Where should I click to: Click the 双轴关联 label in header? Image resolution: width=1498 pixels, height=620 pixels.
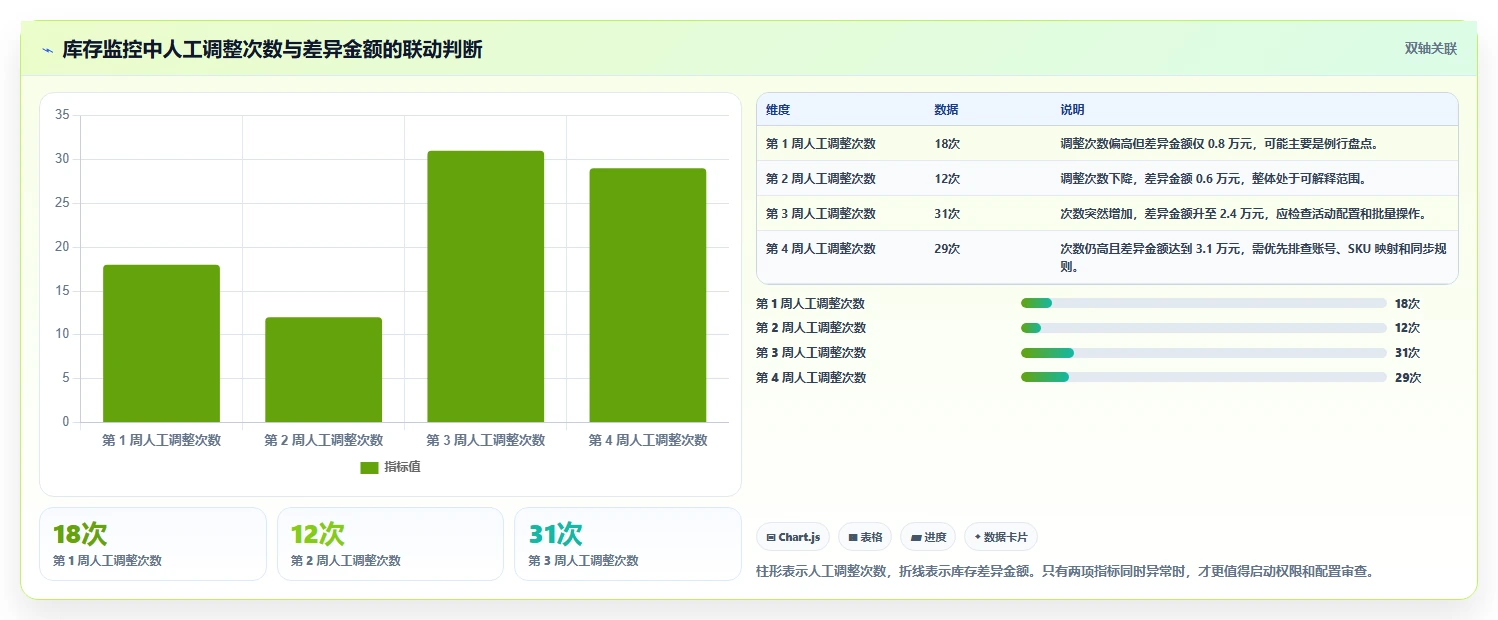[x=1431, y=49]
